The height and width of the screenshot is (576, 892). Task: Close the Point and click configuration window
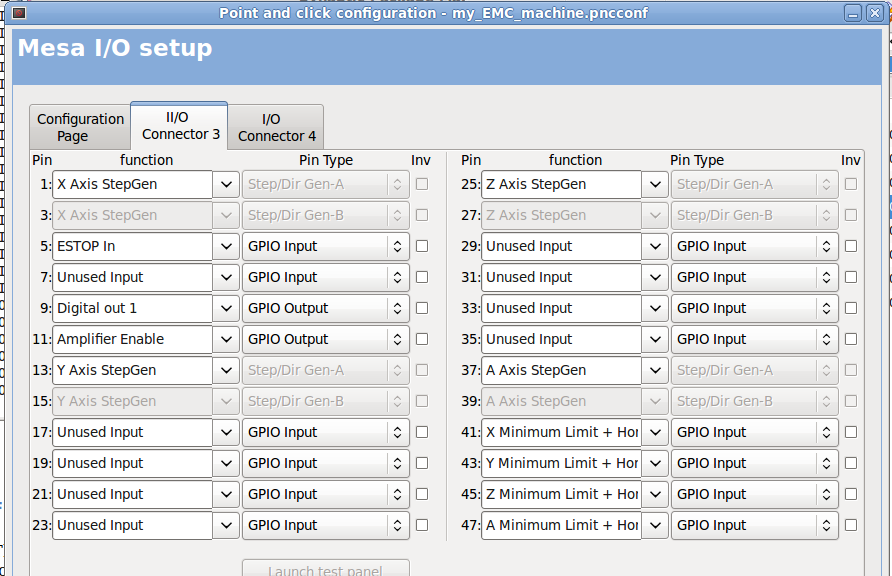(876, 13)
